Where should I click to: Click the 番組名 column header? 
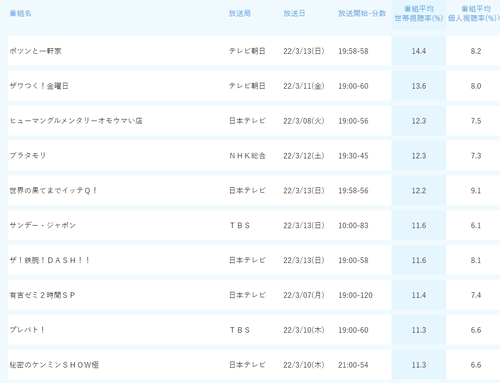tap(21, 14)
